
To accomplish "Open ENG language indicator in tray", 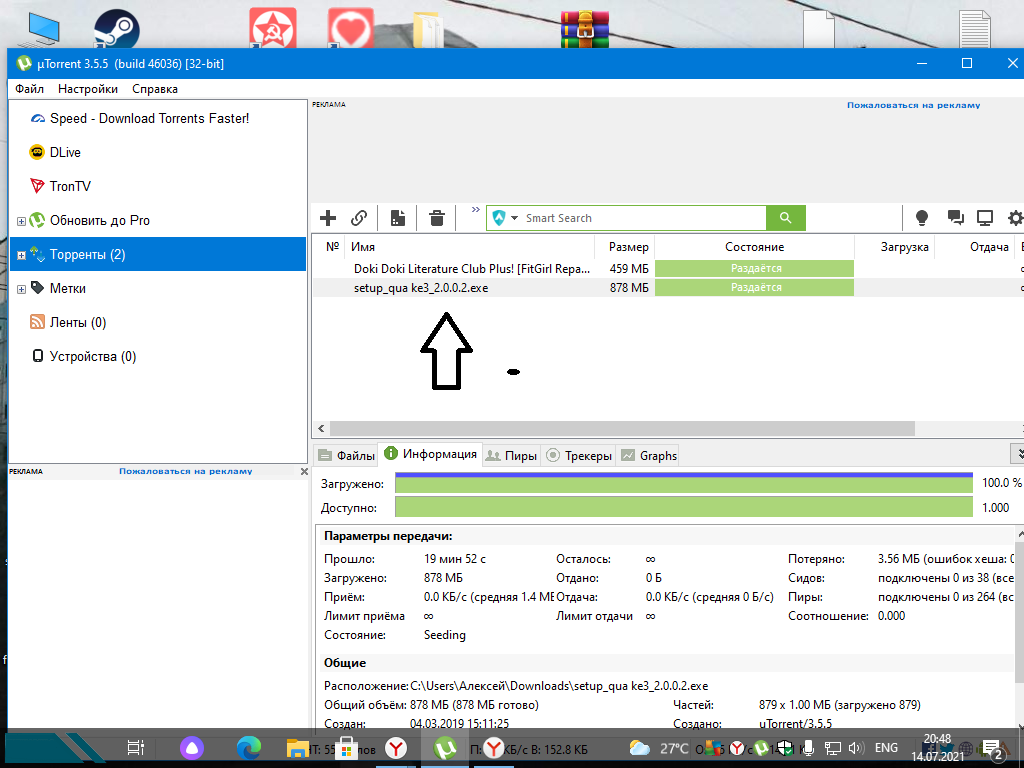I will 886,748.
